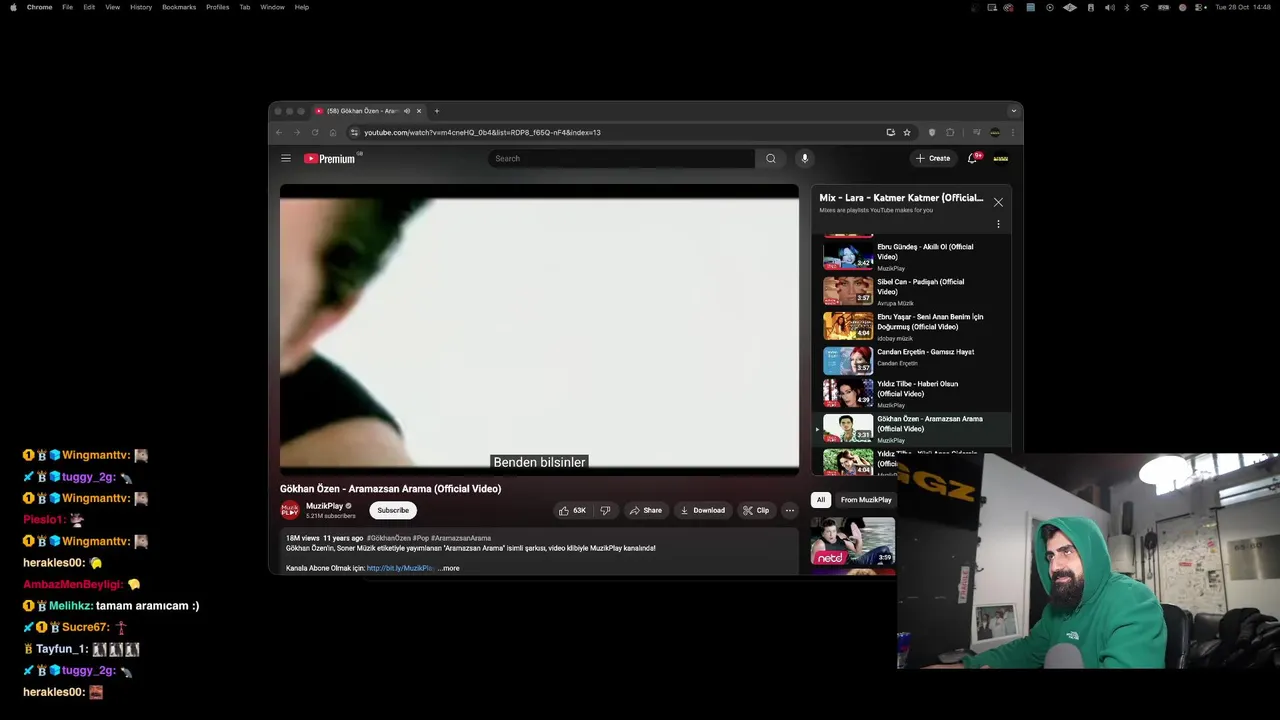Open Chrome media control icon

(x=976, y=132)
